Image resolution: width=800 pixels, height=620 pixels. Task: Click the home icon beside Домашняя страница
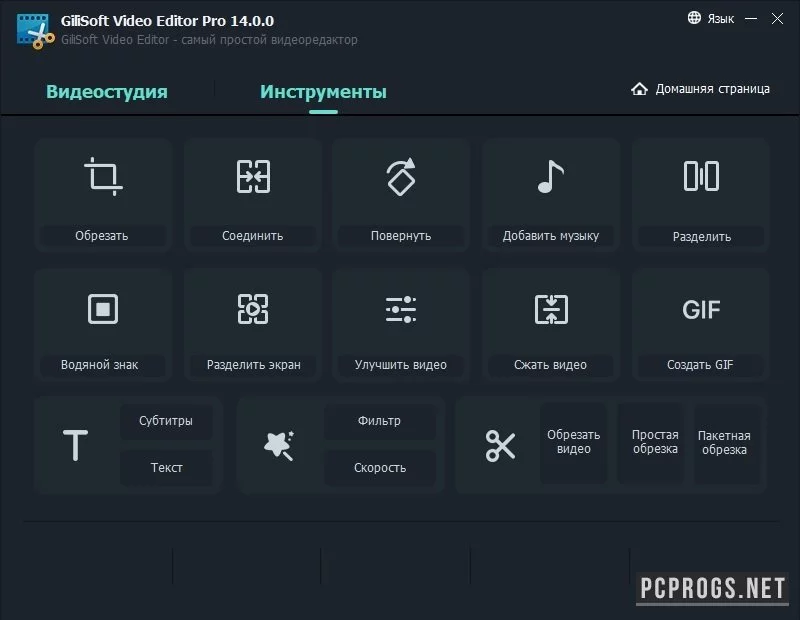point(639,89)
